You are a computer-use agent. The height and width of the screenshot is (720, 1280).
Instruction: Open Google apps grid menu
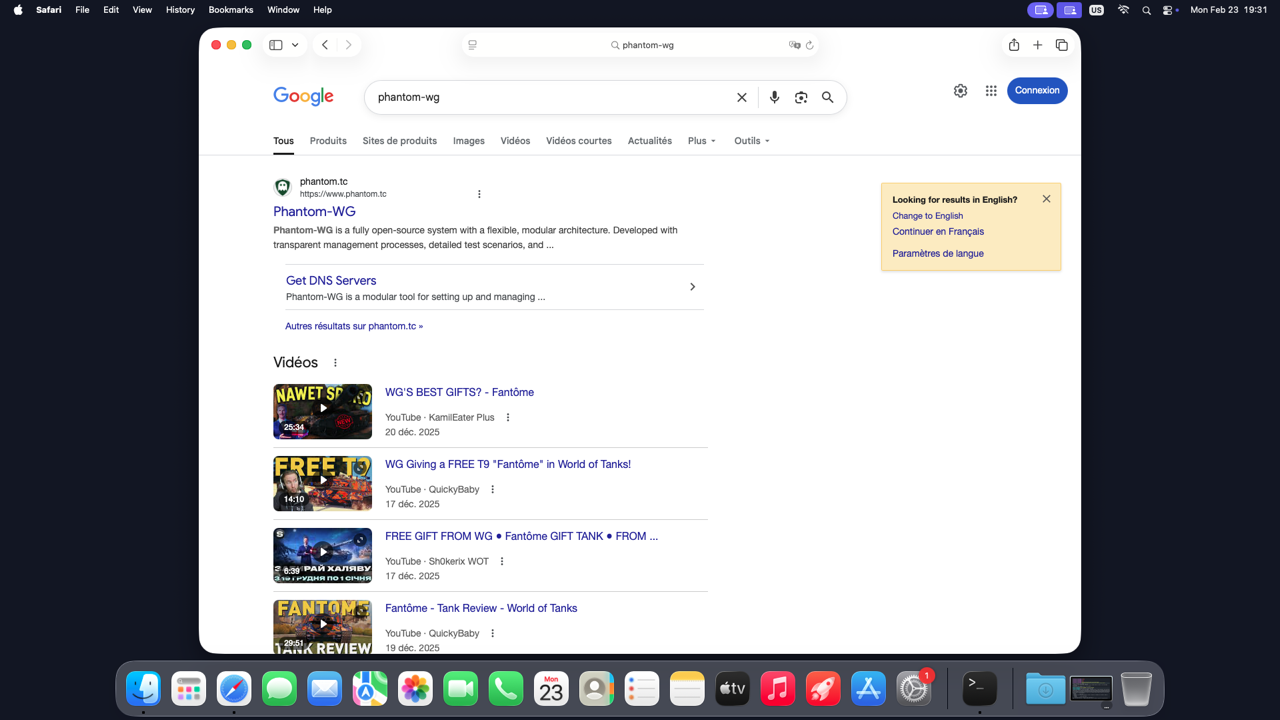[x=991, y=91]
